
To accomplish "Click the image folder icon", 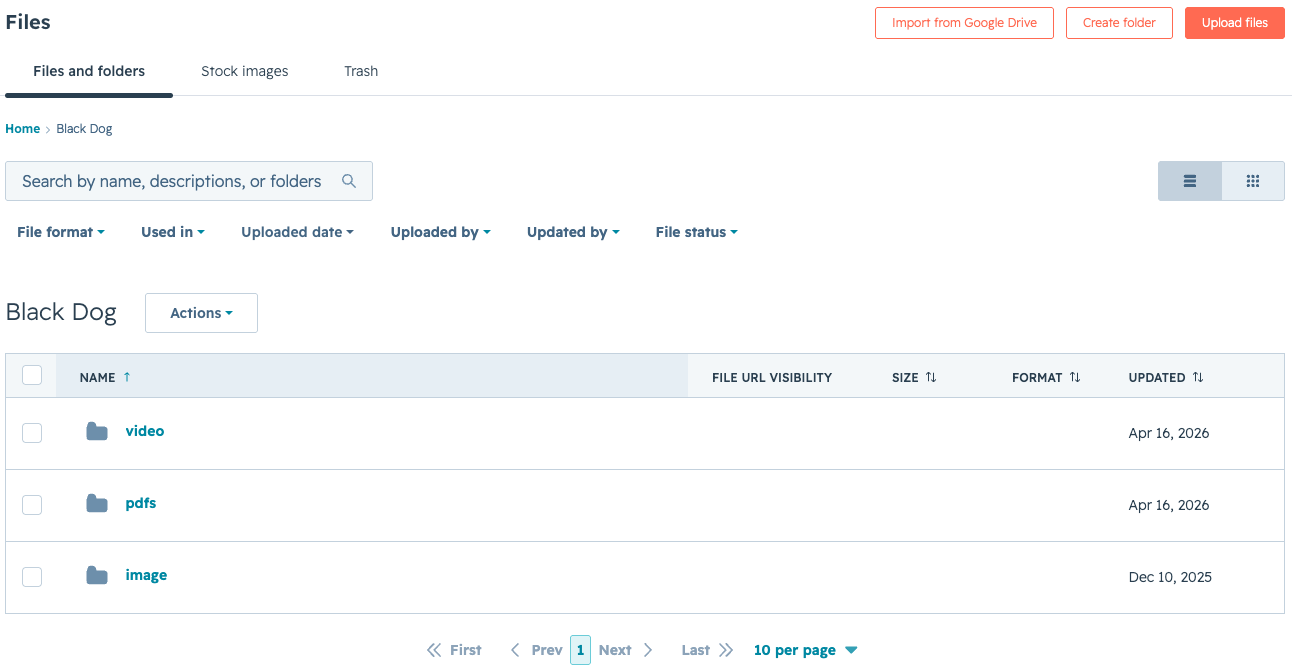I will coord(97,576).
